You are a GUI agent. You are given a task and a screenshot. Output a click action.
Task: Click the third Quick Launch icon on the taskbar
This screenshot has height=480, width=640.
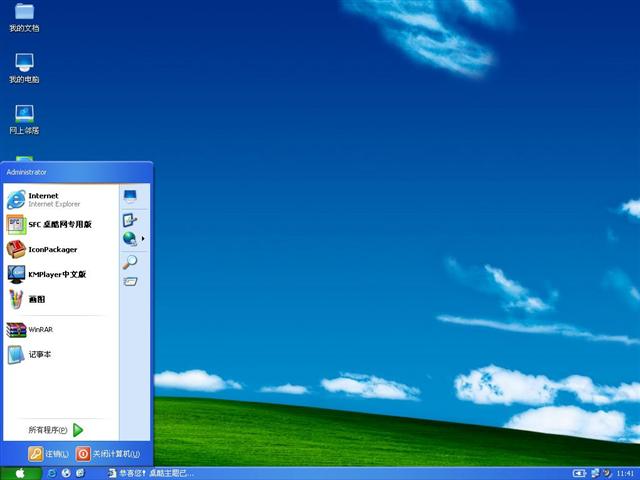80,473
